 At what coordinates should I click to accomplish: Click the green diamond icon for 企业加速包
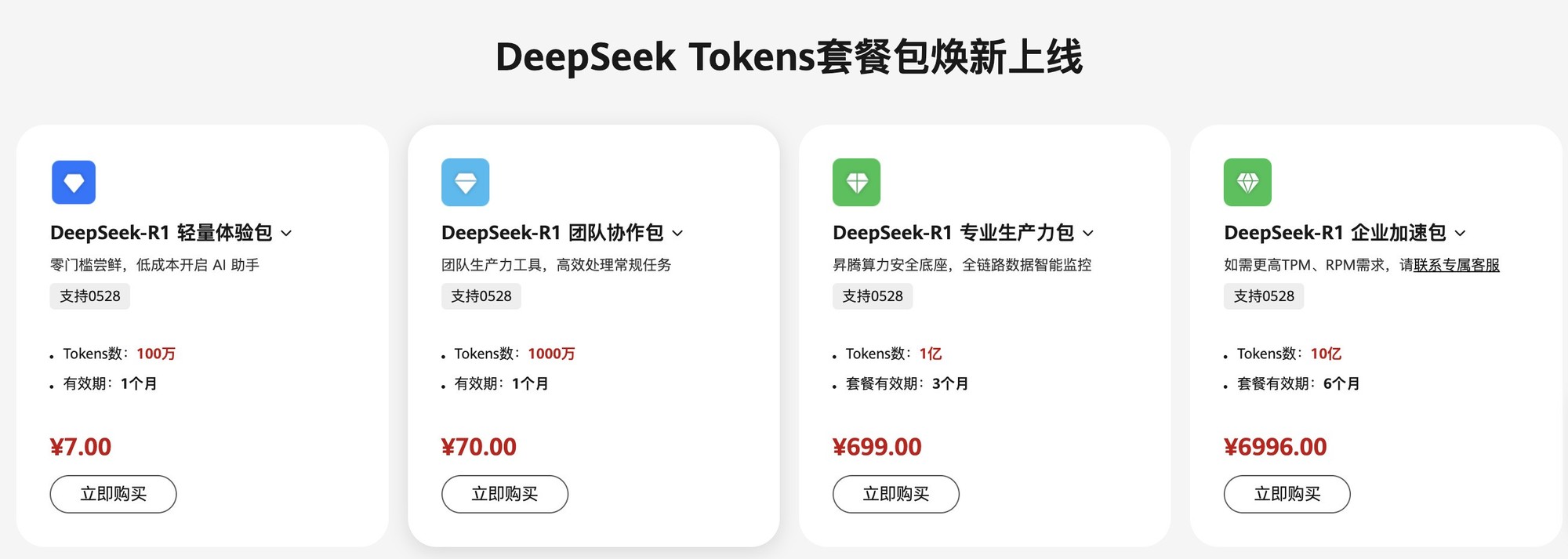click(1247, 183)
